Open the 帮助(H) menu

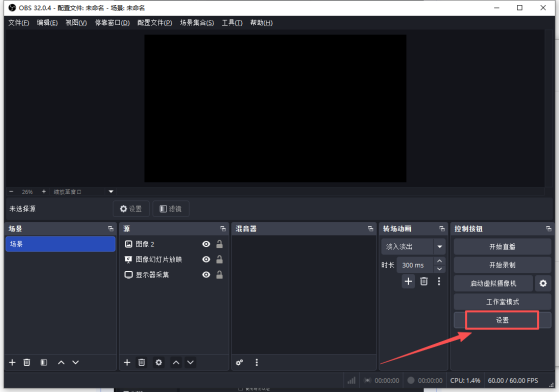coord(261,23)
